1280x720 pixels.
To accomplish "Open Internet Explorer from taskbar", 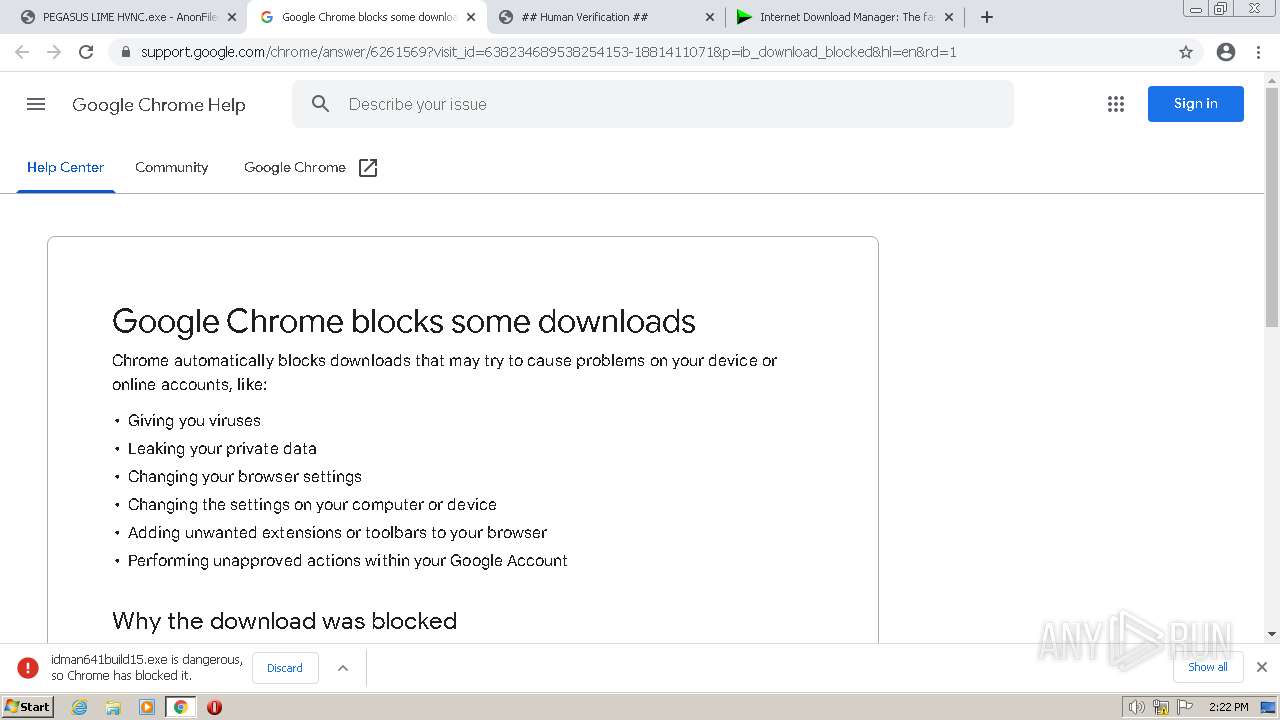I will (79, 707).
